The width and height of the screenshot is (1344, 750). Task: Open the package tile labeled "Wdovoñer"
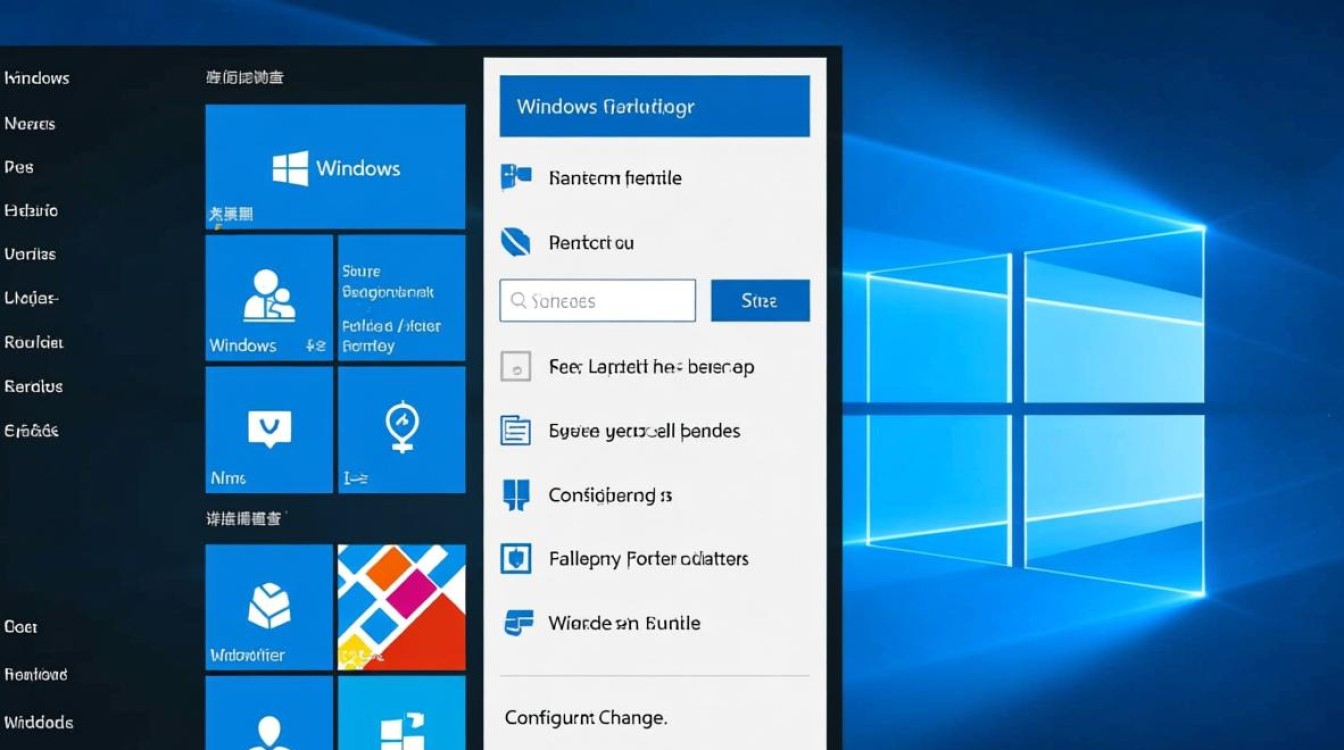(267, 607)
